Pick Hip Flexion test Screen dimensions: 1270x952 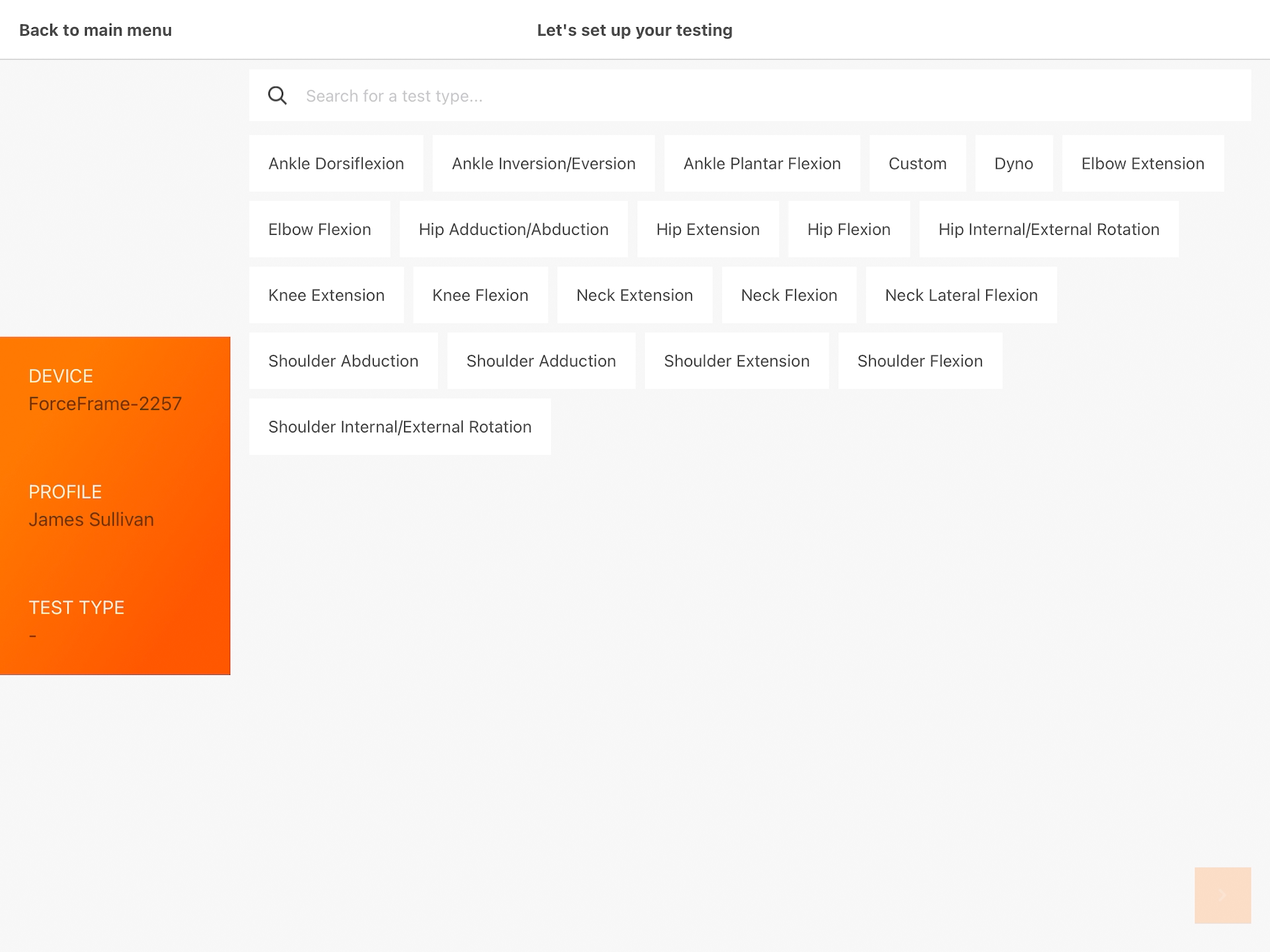click(849, 229)
